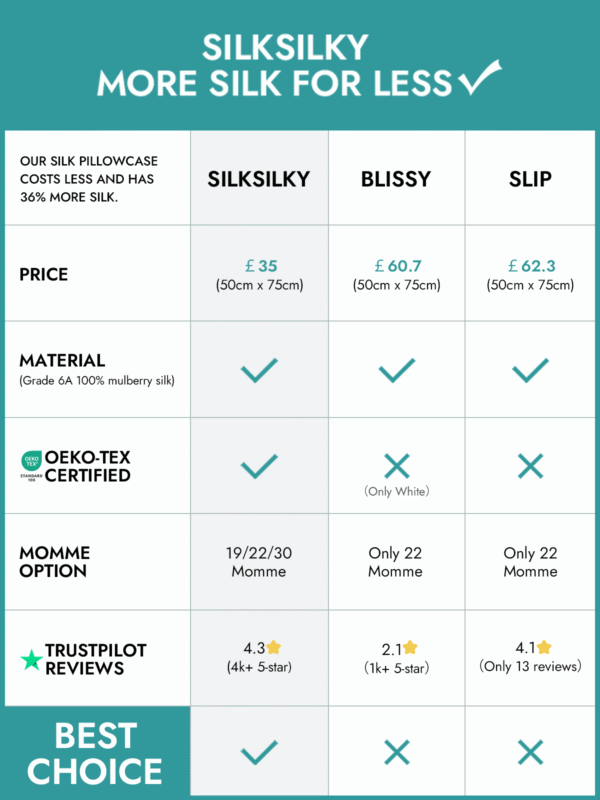Click the yellow star beside the 2.1 rating
The image size is (600, 800).
[x=410, y=648]
